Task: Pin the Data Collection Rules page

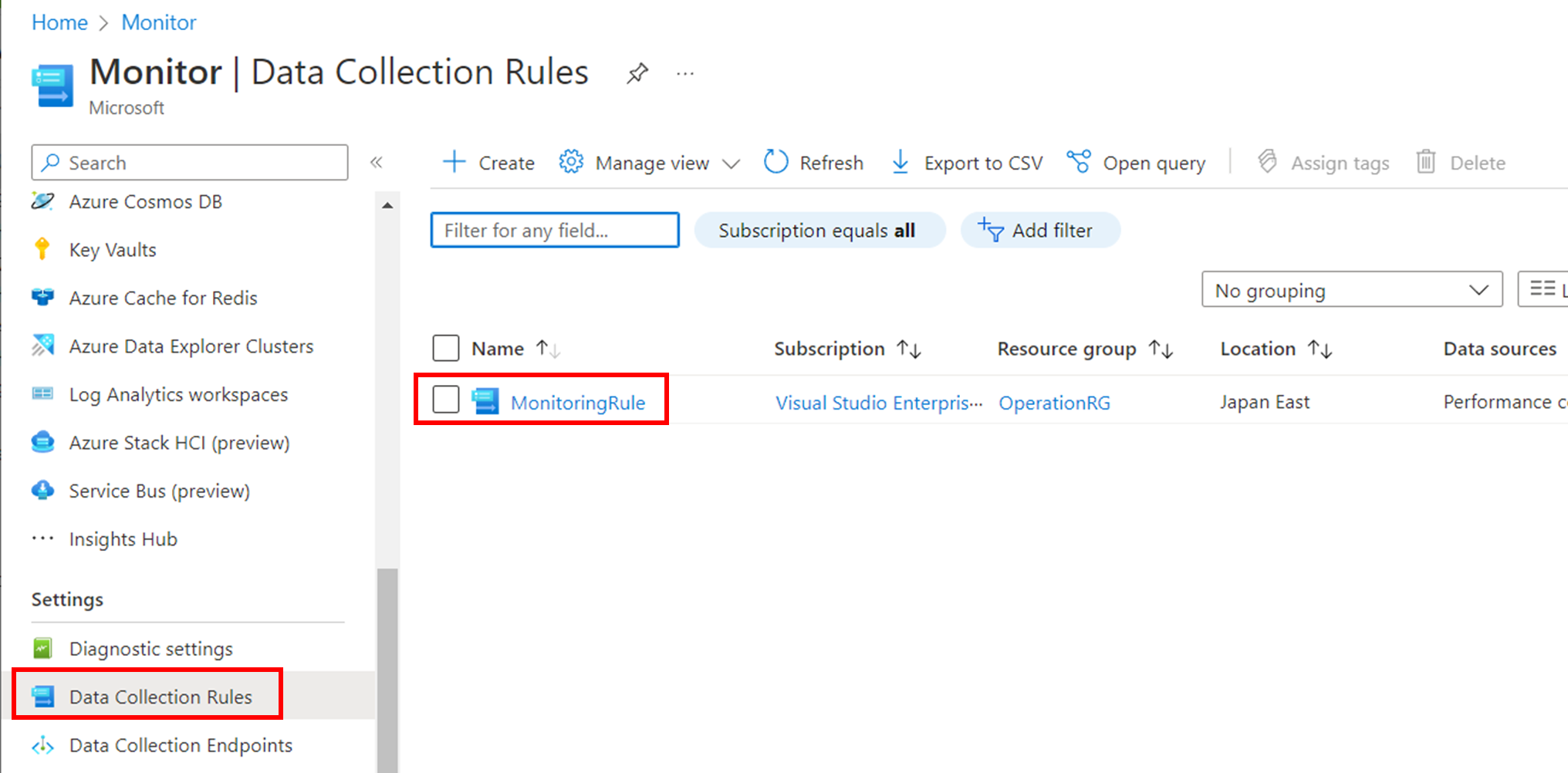Action: tap(637, 72)
